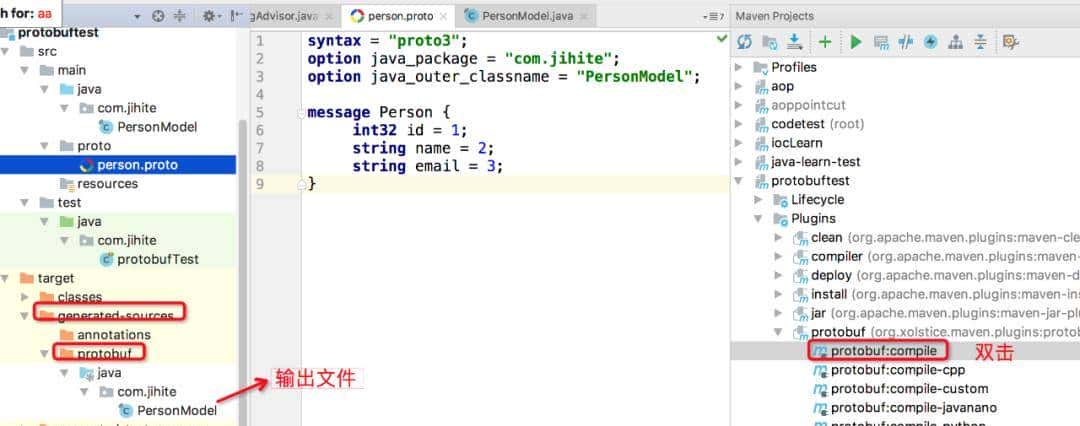Toggle Skip Tests mode lightning icon
Viewport: 1080px width, 426px height.
930,42
